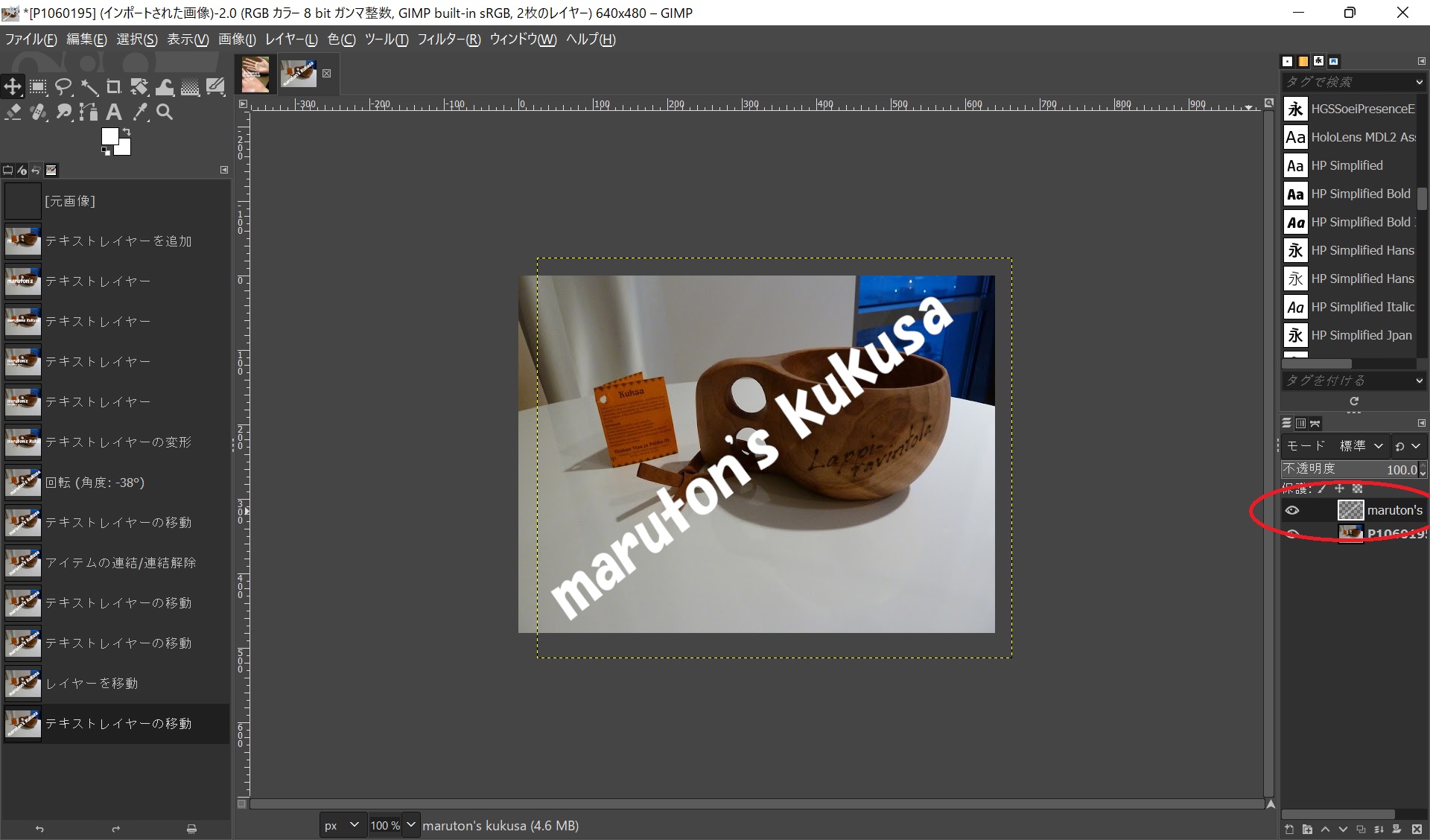Open the タグを付ける tag dropdown arrow

tap(1419, 381)
